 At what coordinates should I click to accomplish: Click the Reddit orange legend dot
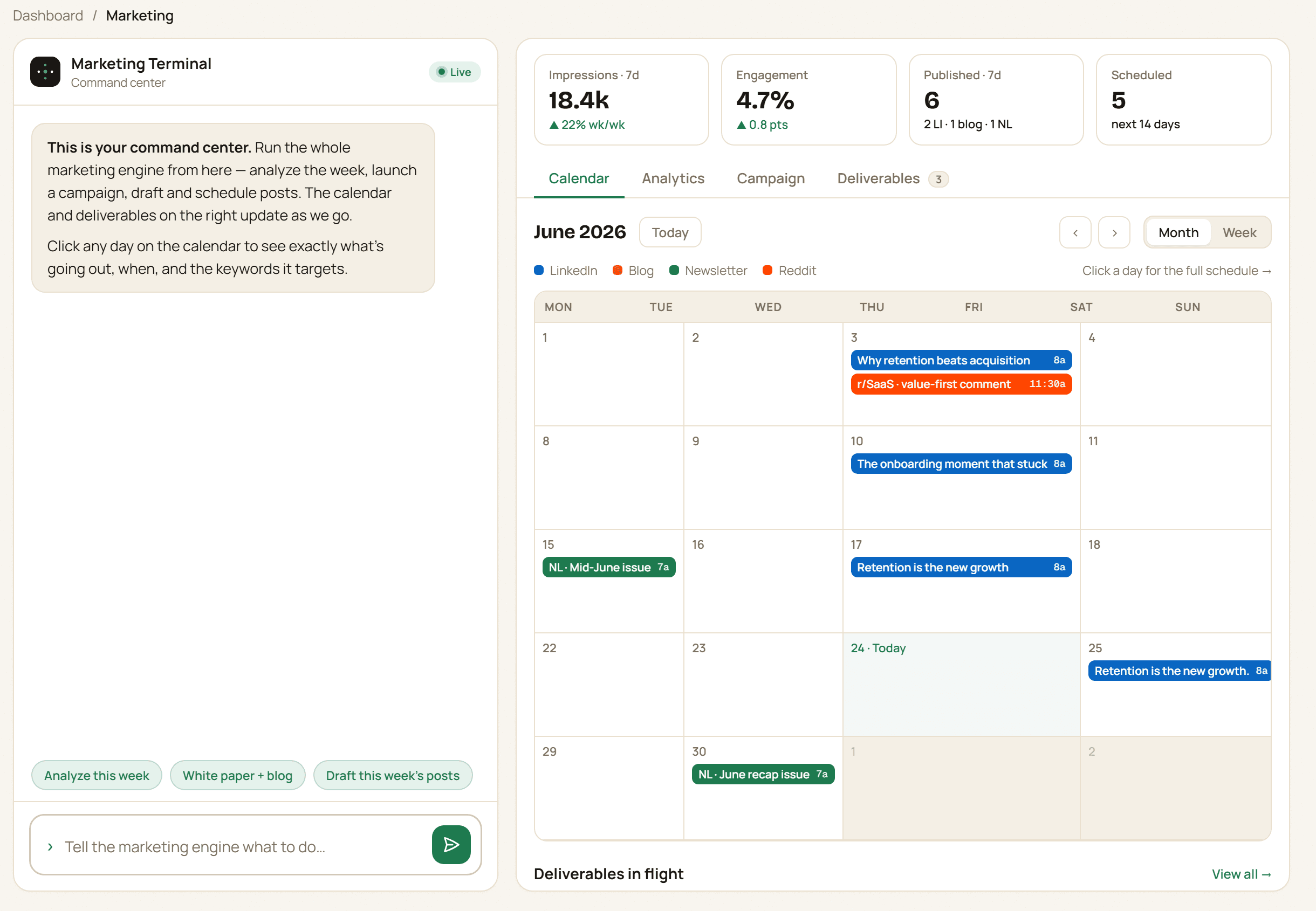click(x=767, y=271)
